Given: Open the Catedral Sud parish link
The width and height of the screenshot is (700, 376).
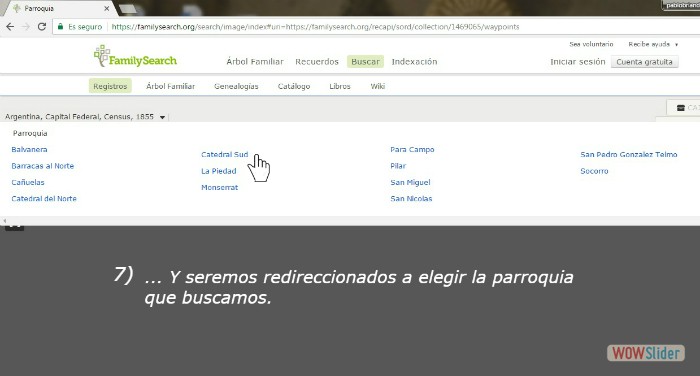Looking at the screenshot, I should tap(225, 155).
